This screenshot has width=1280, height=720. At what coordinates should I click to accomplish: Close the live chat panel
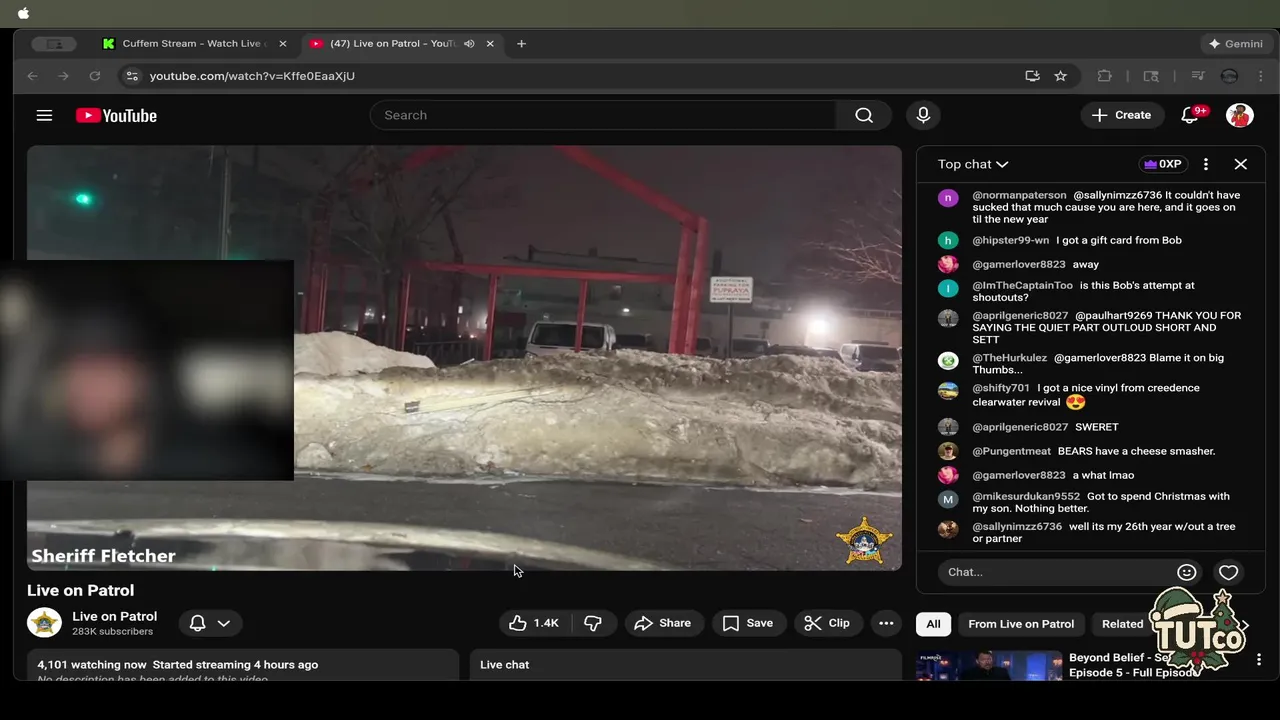pyautogui.click(x=1240, y=164)
